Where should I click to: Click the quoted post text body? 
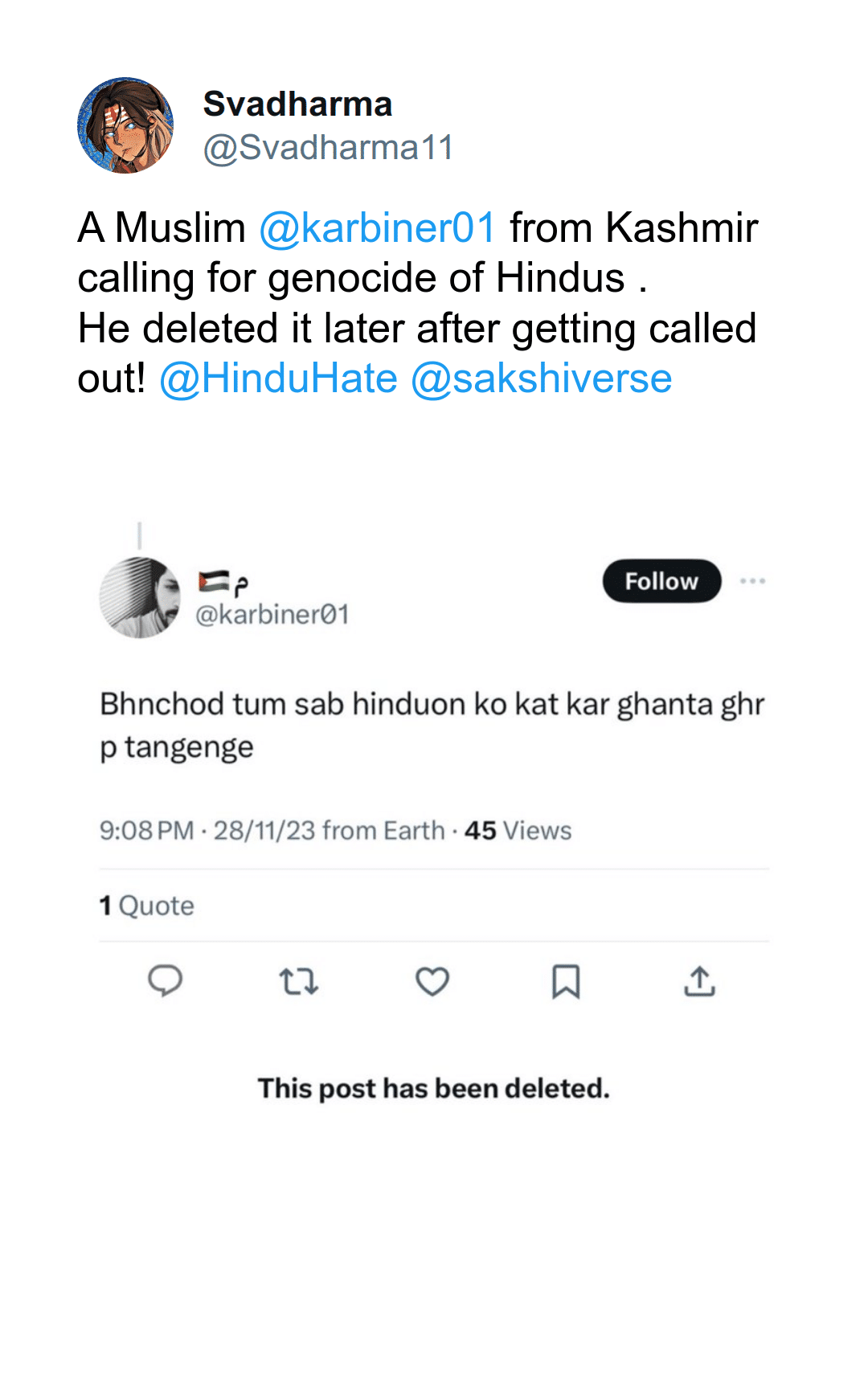tap(432, 725)
